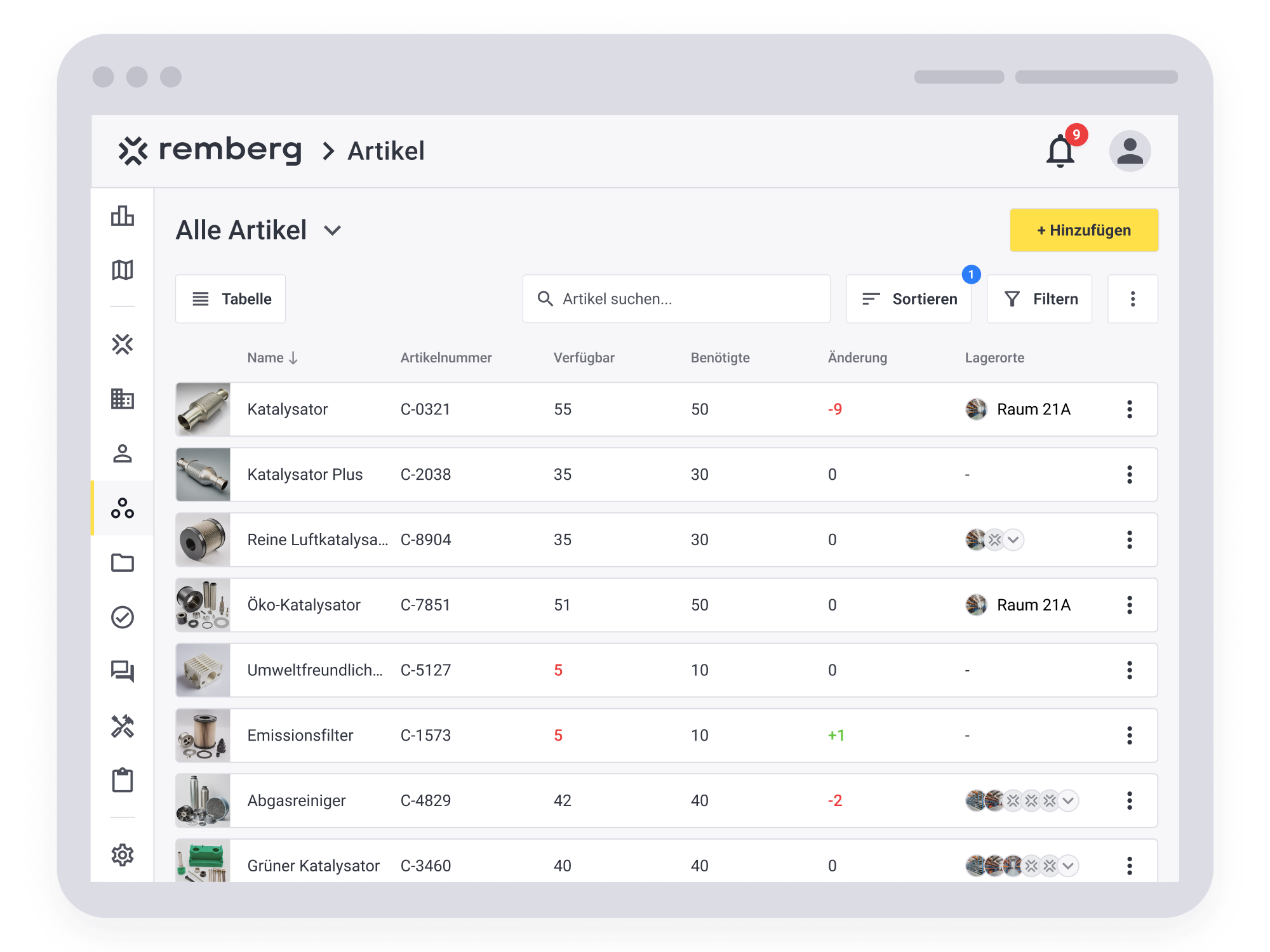Open the files folder sidebar icon
Viewport: 1270px width, 952px height.
(x=123, y=562)
